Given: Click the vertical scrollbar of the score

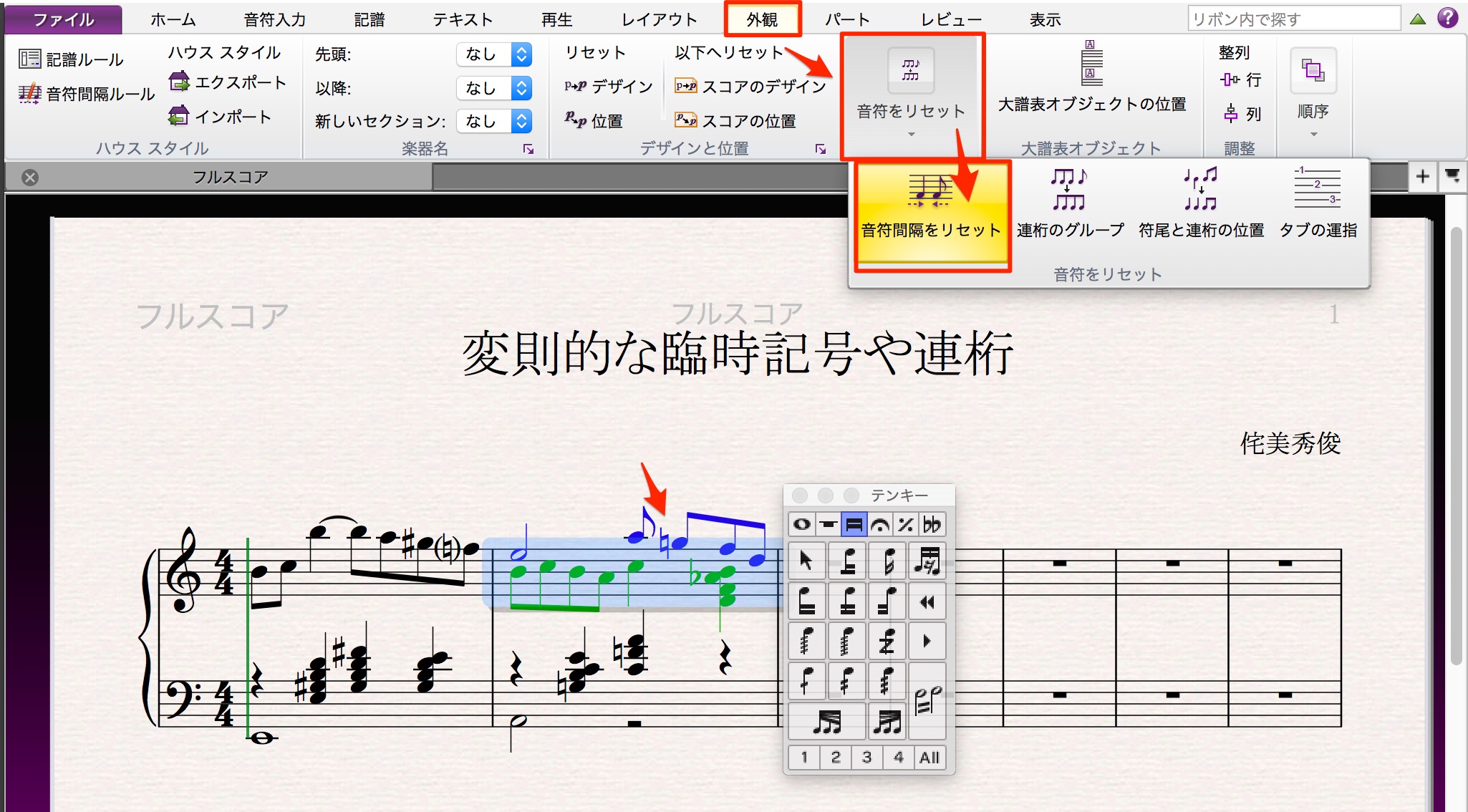Looking at the screenshot, I should 1457,446.
